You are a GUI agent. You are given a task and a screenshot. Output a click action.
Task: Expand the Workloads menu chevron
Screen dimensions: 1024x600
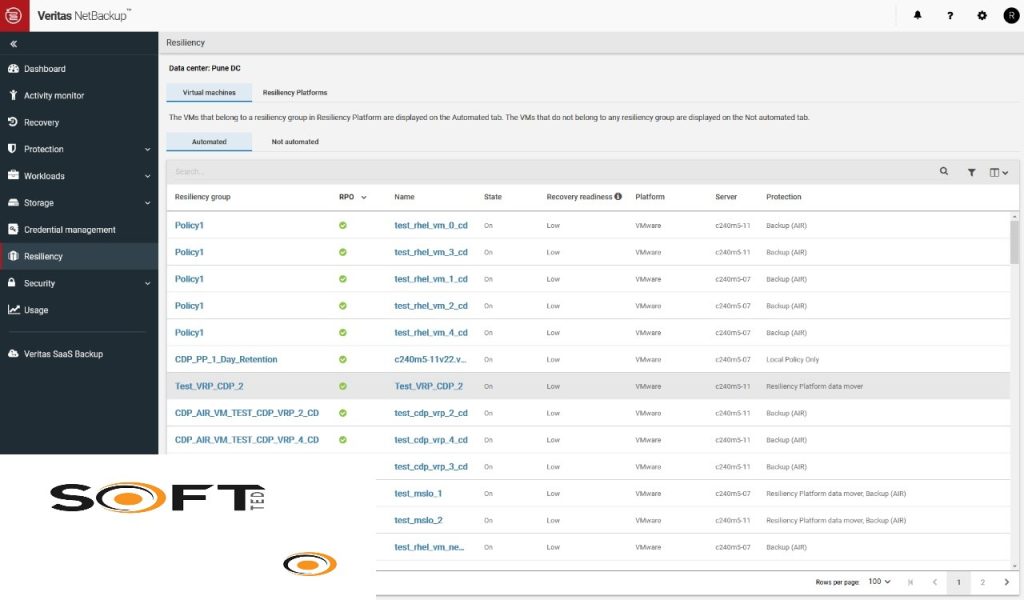148,176
